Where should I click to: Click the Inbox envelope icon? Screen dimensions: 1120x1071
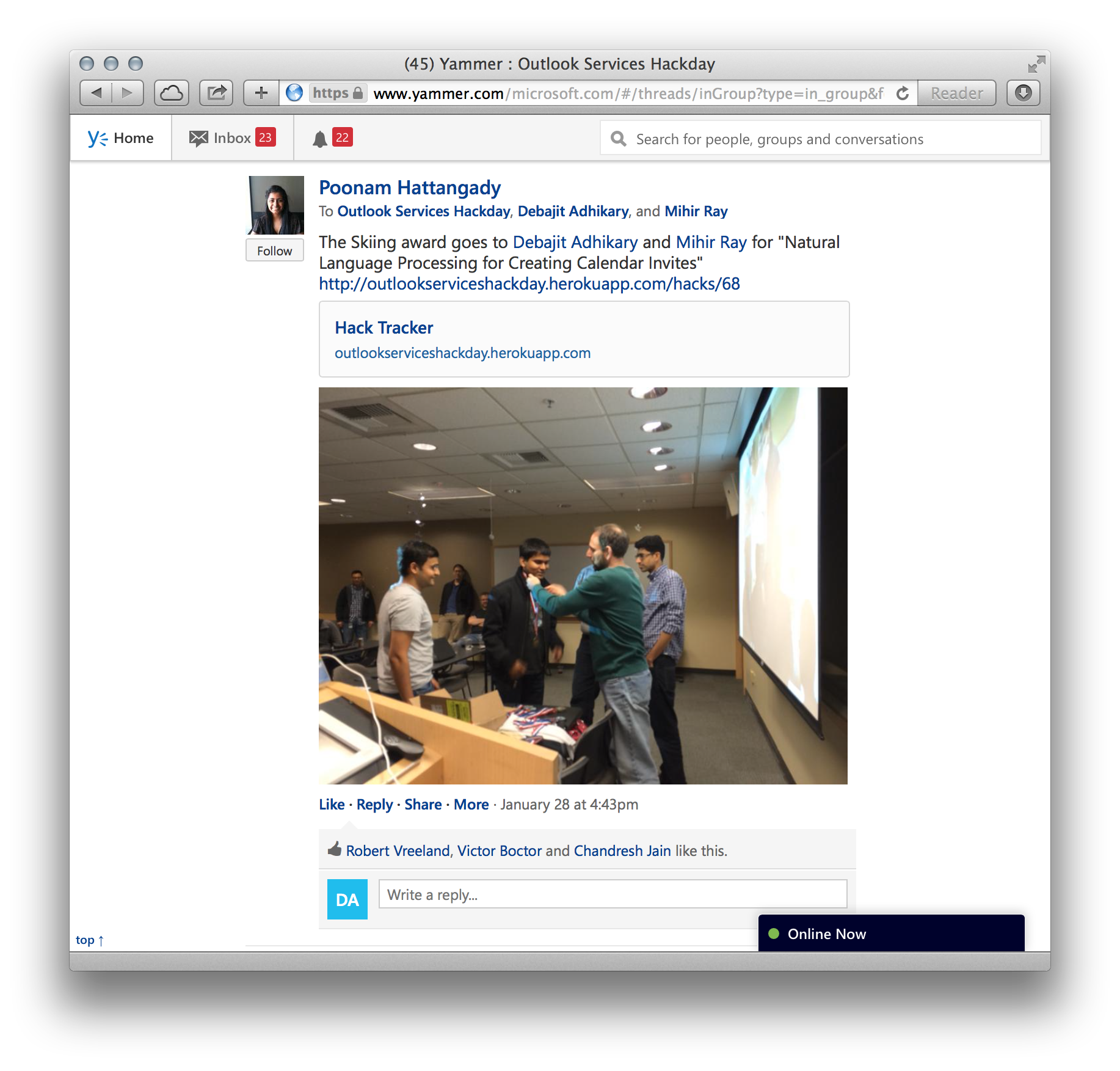pyautogui.click(x=198, y=139)
